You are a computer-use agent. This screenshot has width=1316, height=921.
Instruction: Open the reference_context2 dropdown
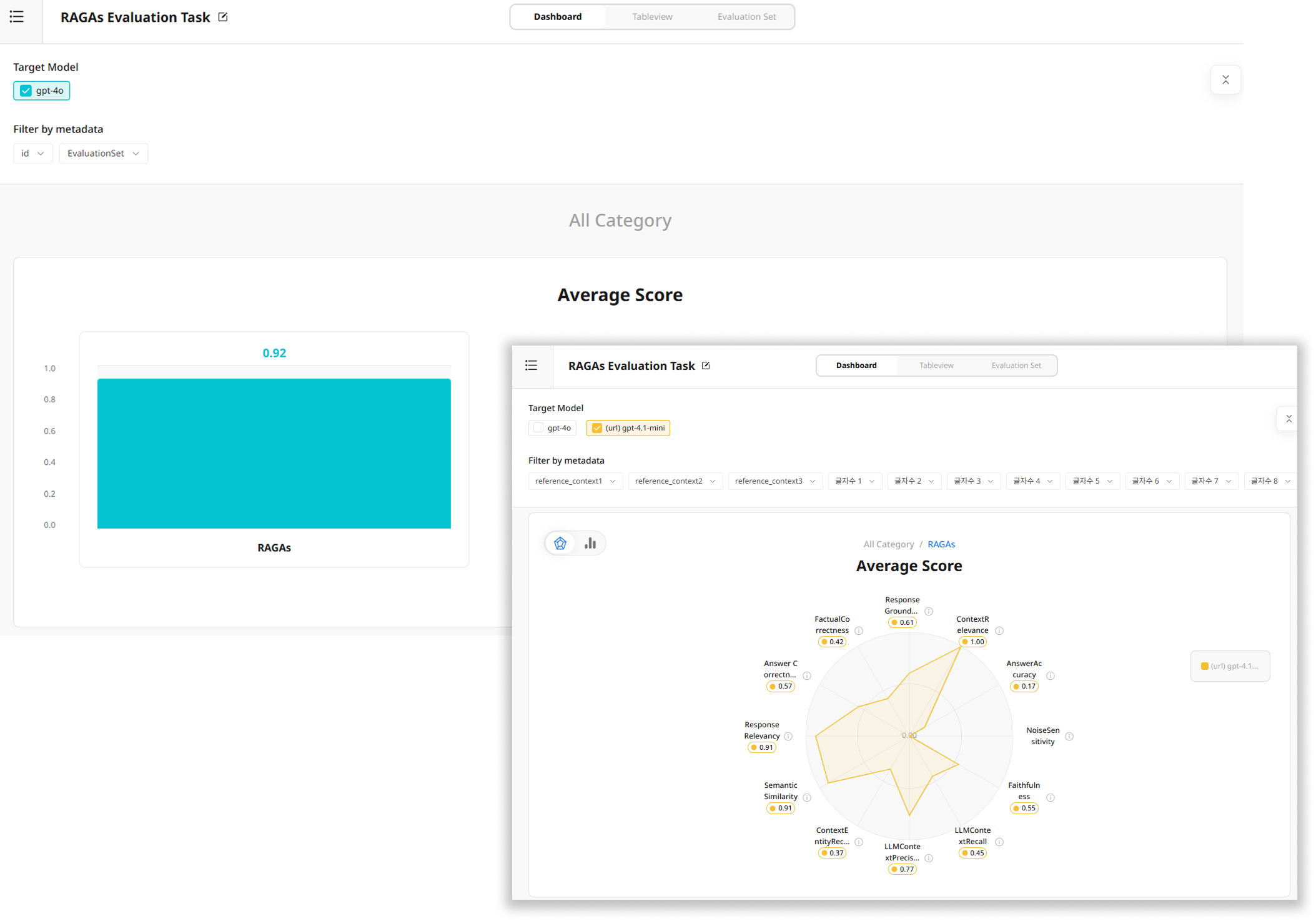coord(675,481)
